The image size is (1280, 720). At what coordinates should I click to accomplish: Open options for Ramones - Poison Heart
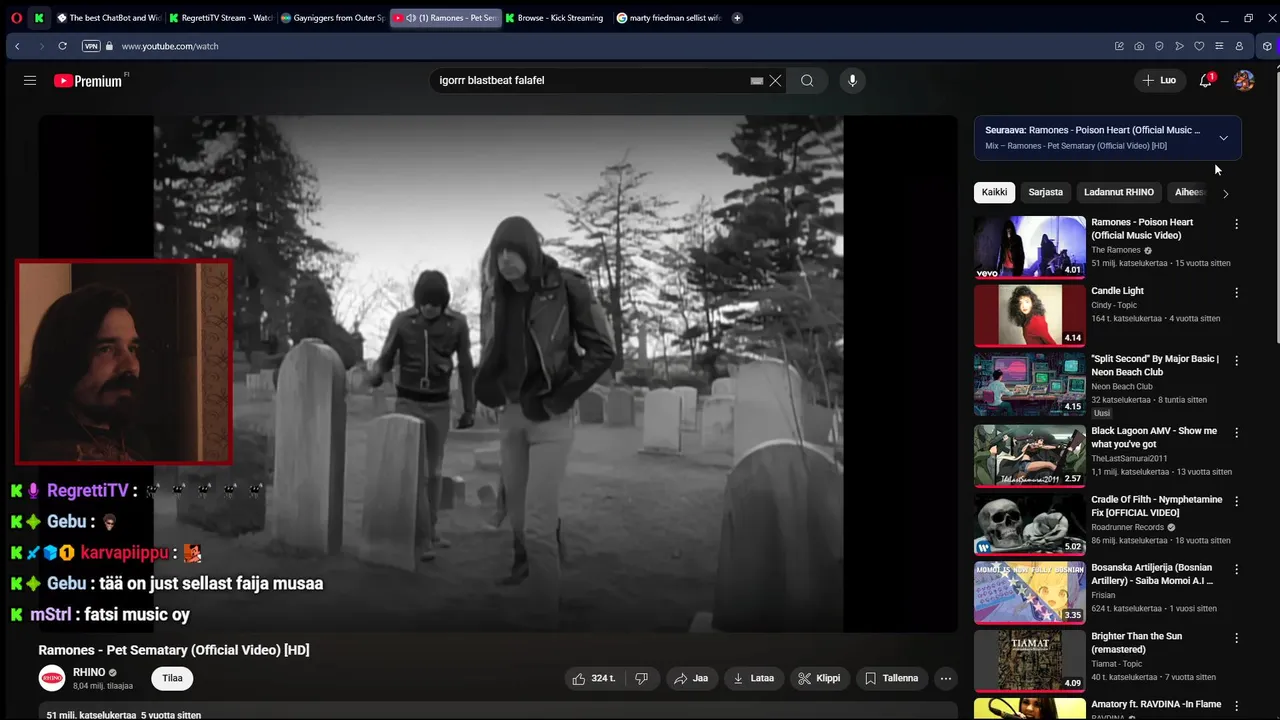pos(1236,224)
